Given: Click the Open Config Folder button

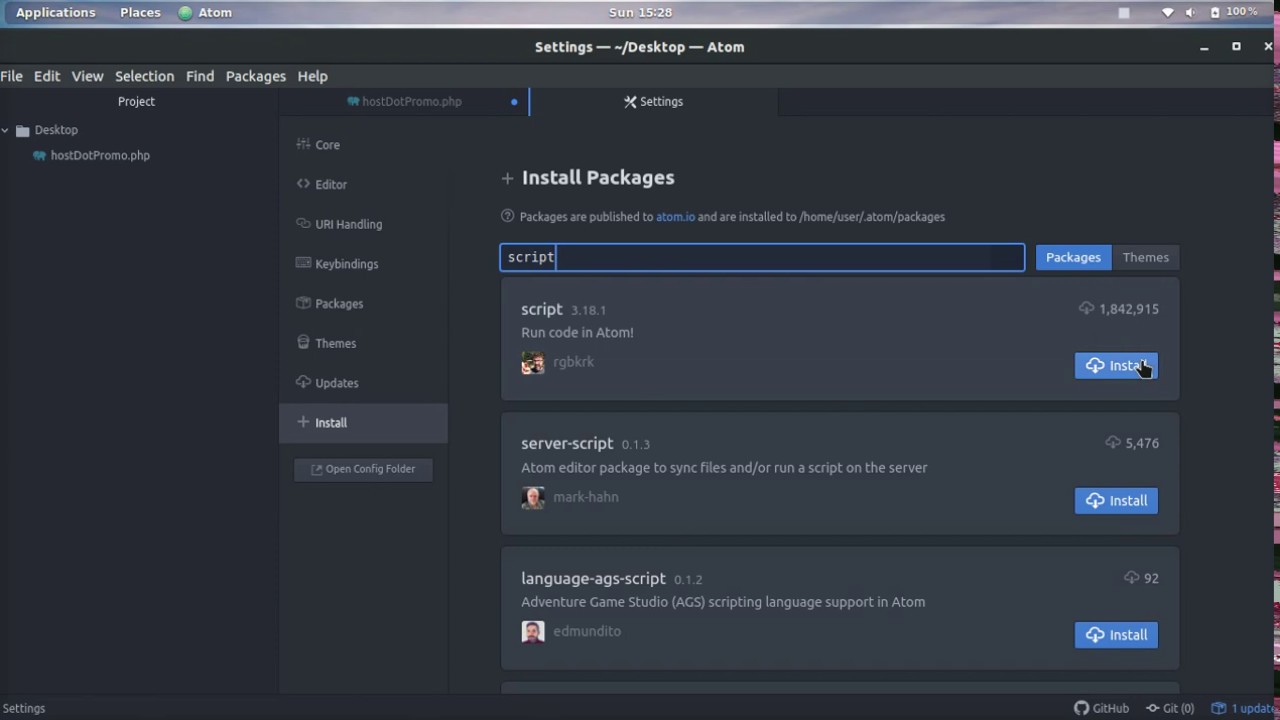Looking at the screenshot, I should click(363, 469).
